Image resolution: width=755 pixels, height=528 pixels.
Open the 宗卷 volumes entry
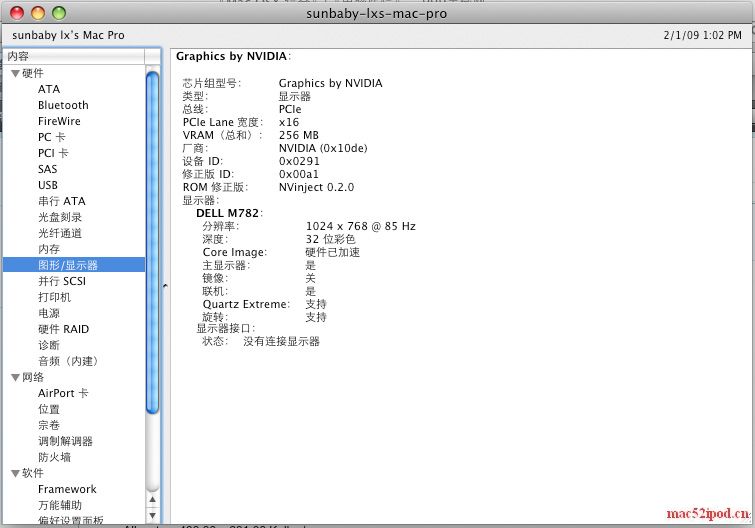tap(49, 425)
